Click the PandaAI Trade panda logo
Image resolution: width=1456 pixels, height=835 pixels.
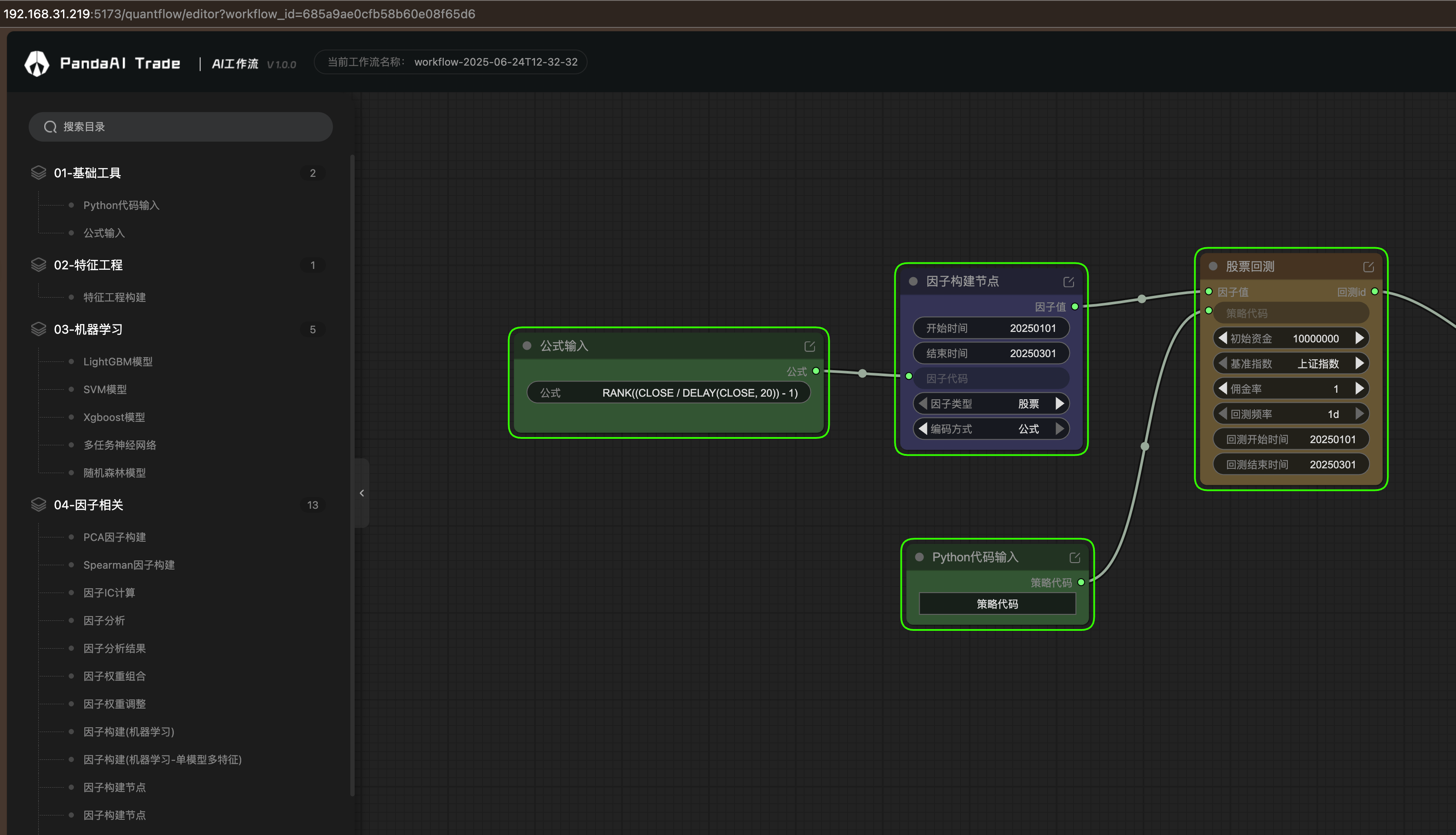point(37,63)
